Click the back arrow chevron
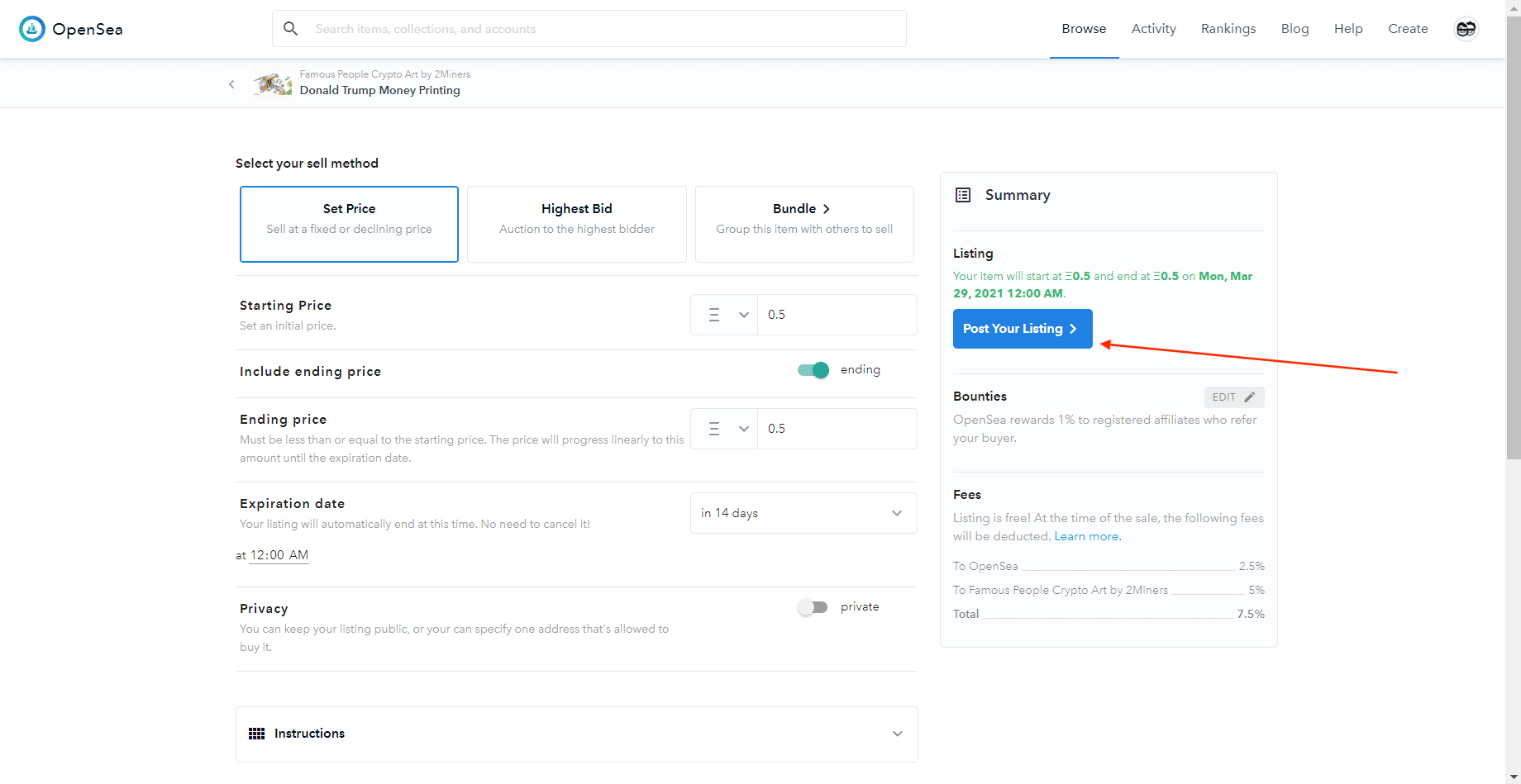The width and height of the screenshot is (1521, 784). [x=231, y=84]
